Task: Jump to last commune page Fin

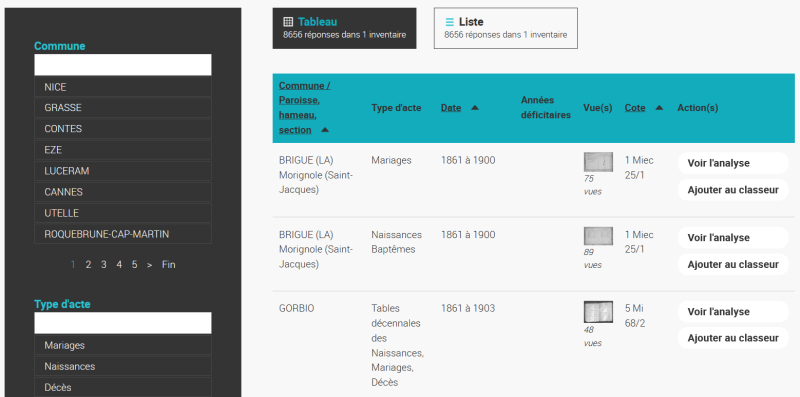Action: click(x=168, y=264)
